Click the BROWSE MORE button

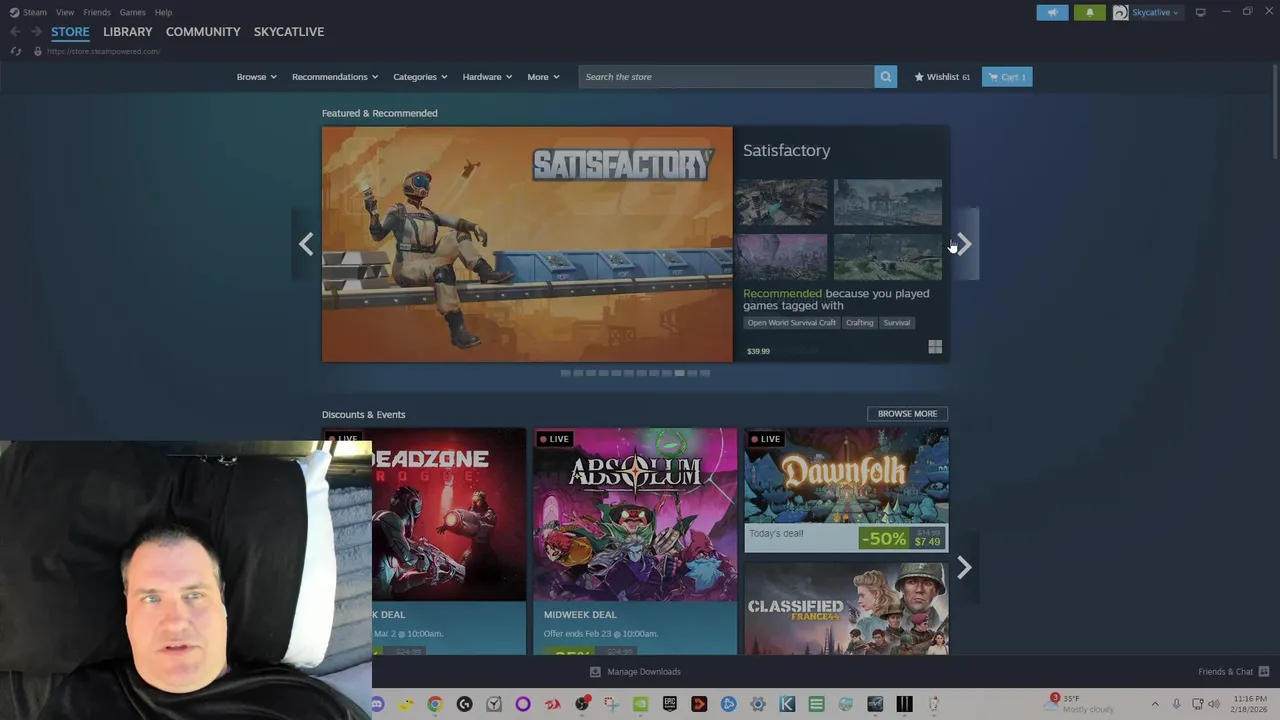point(907,414)
